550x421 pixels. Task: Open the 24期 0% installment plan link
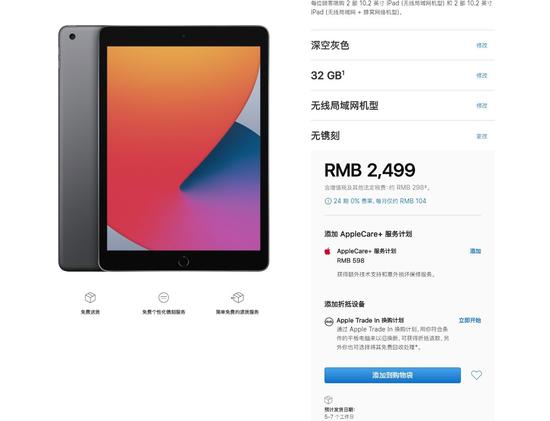380,201
